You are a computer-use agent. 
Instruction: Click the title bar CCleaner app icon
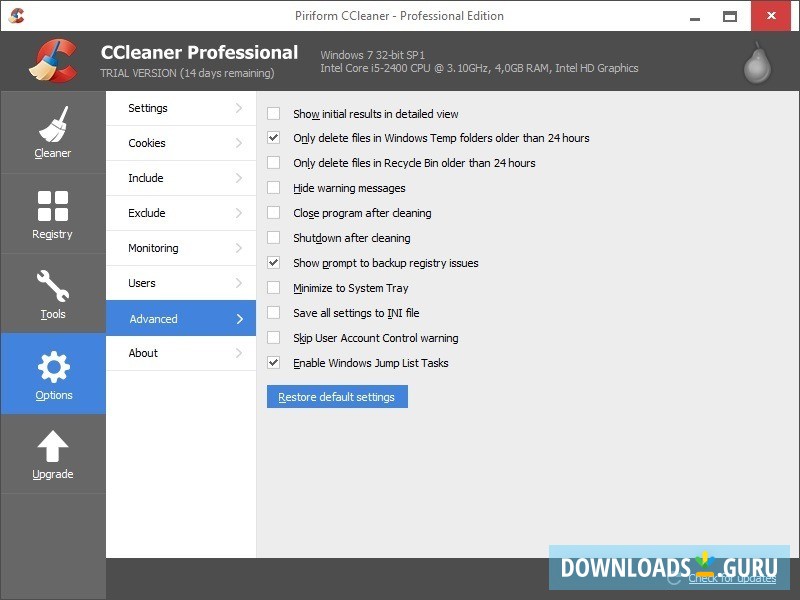pyautogui.click(x=16, y=16)
